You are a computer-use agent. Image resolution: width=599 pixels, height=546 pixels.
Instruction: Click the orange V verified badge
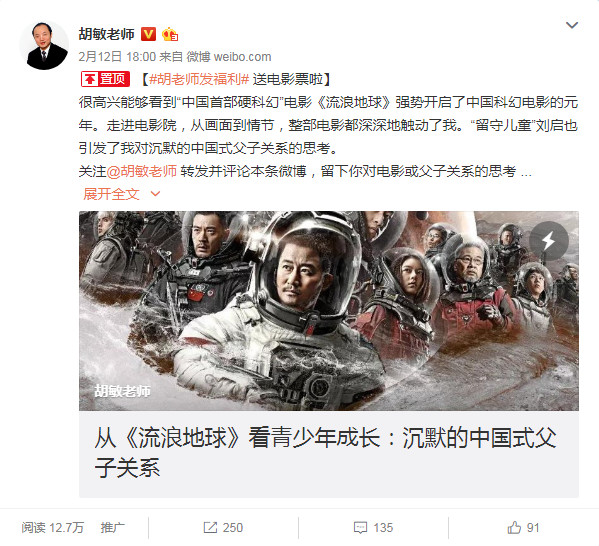(148, 34)
